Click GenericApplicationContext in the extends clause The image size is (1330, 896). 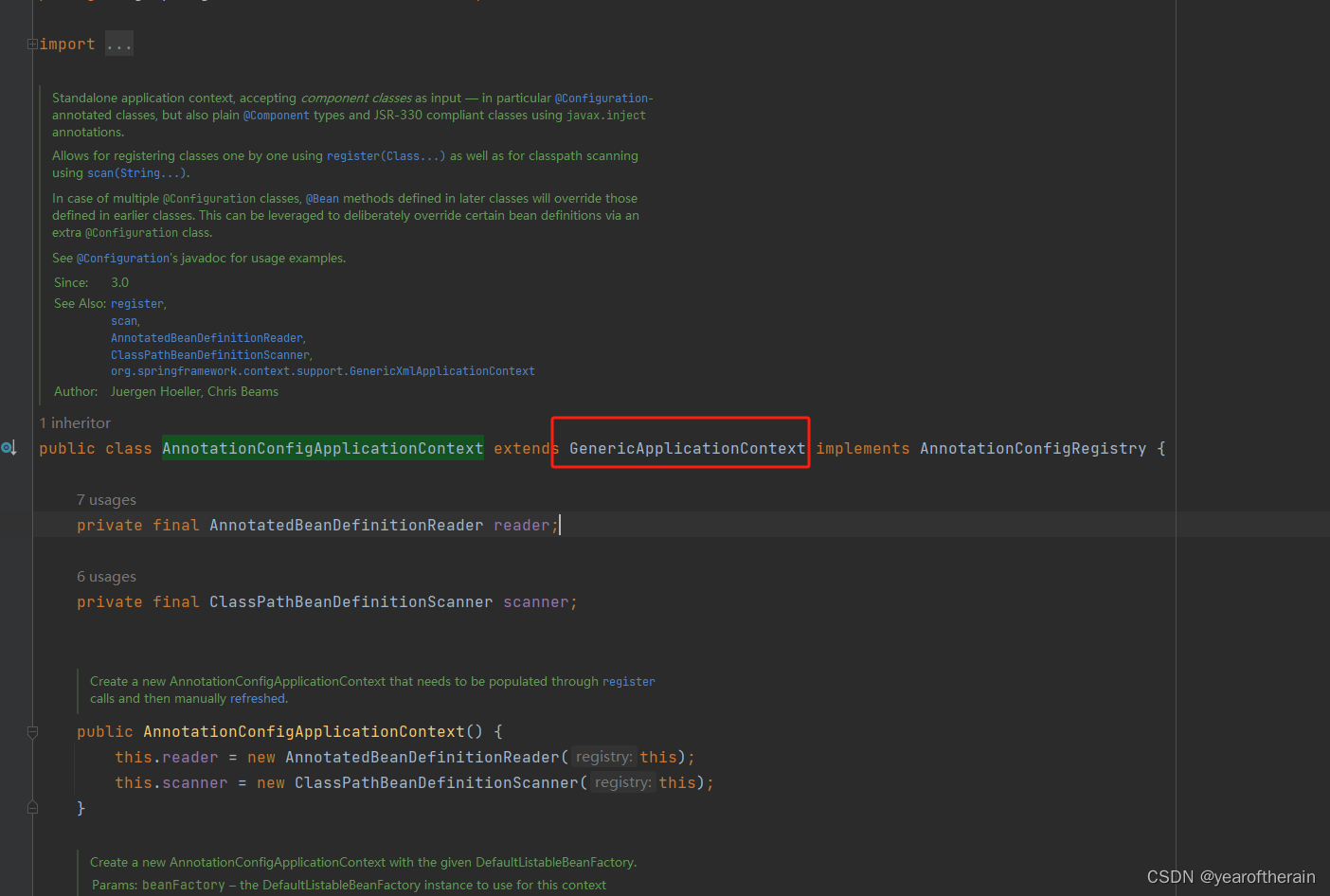[x=688, y=449]
